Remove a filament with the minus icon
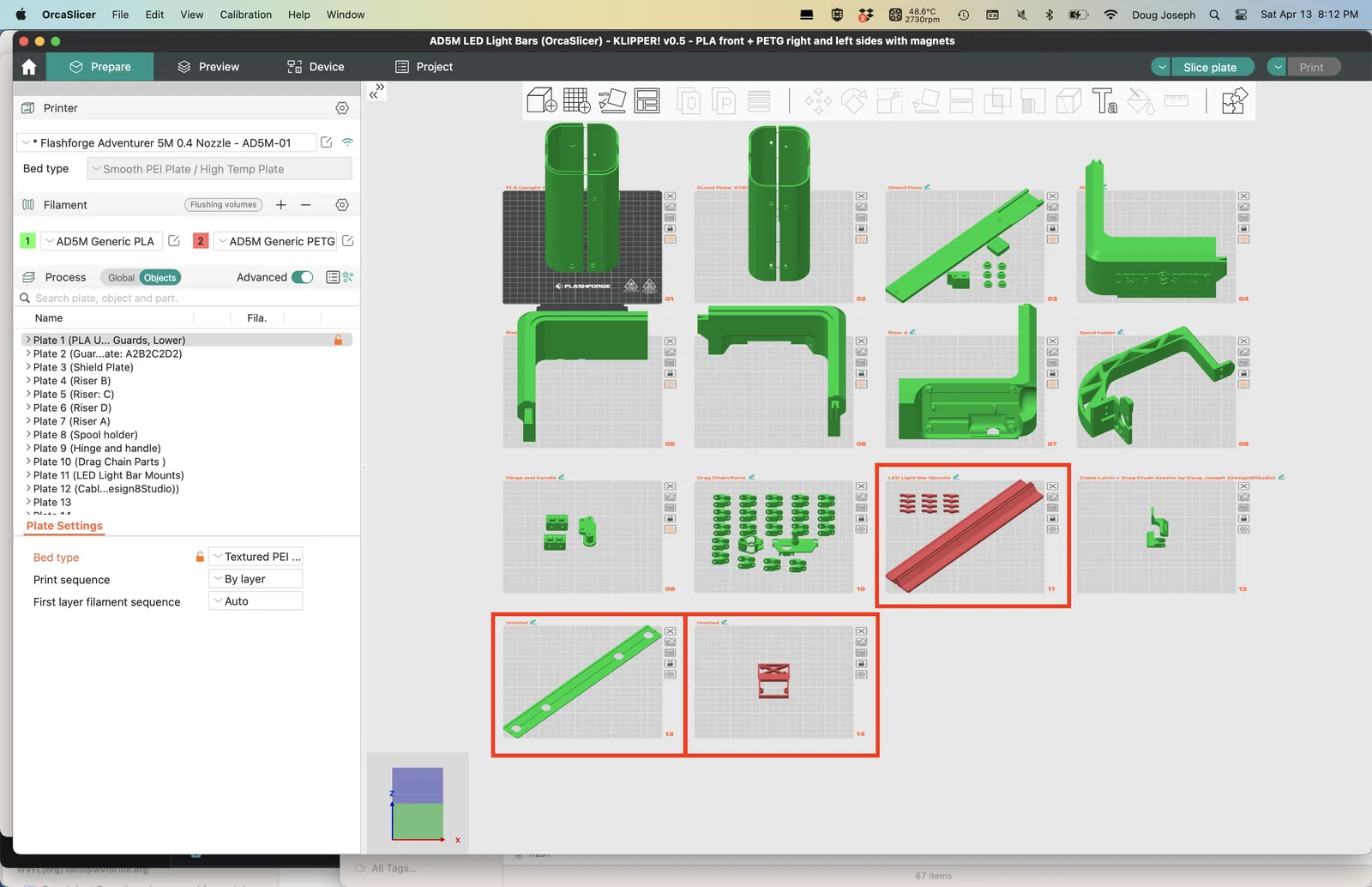The width and height of the screenshot is (1372, 887). pos(305,205)
